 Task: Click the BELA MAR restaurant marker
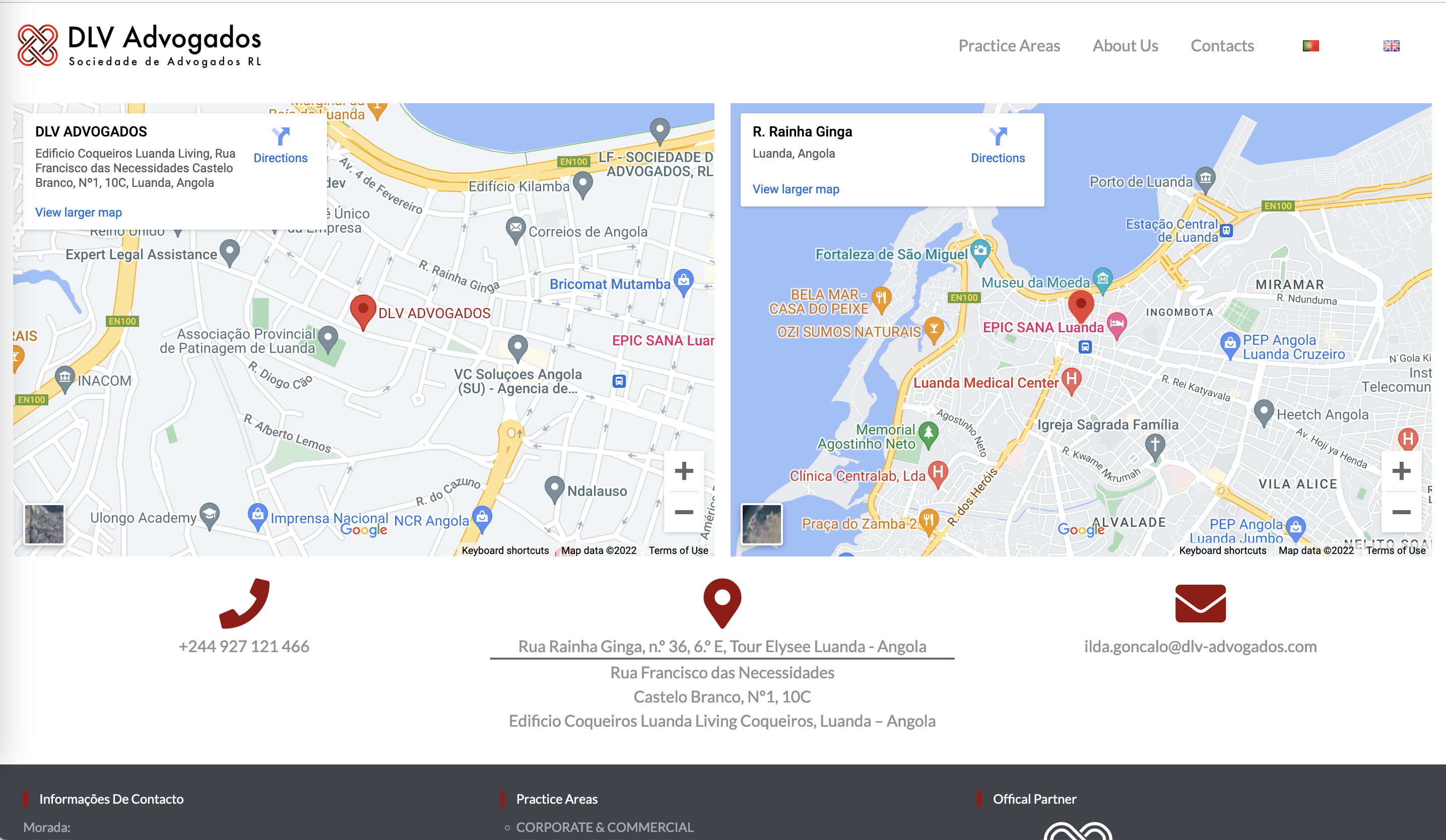881,301
